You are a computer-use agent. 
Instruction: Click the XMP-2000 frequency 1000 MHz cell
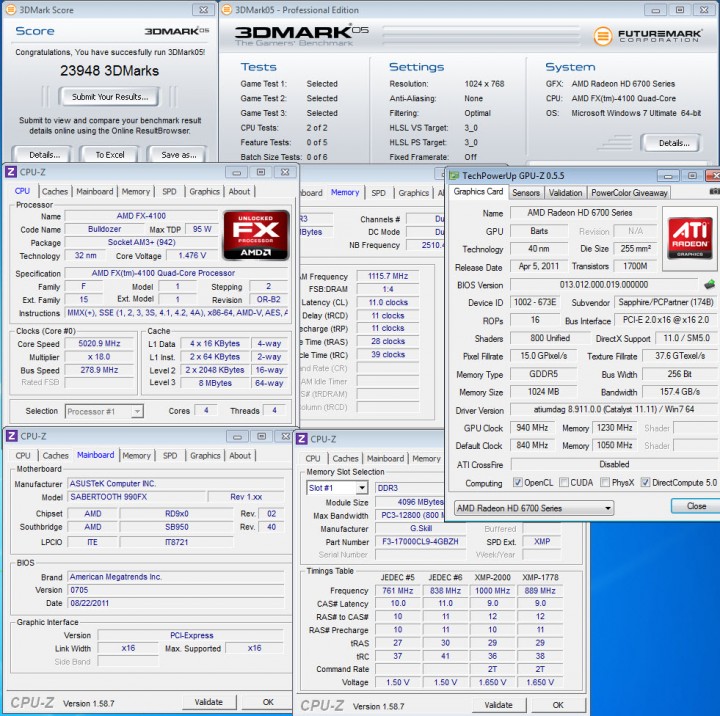point(492,591)
